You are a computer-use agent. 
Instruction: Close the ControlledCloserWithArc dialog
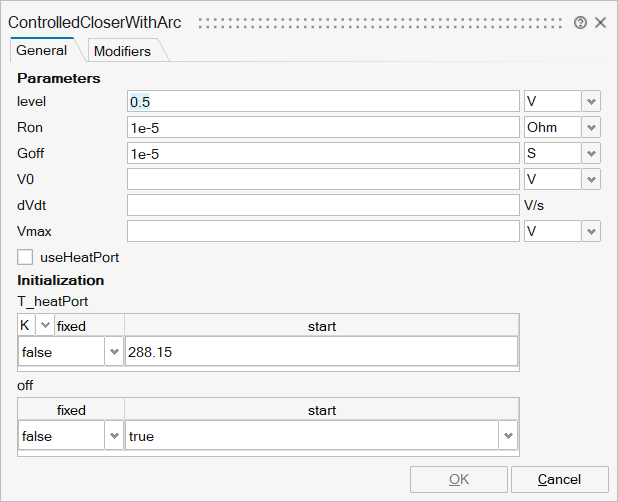pyautogui.click(x=601, y=22)
